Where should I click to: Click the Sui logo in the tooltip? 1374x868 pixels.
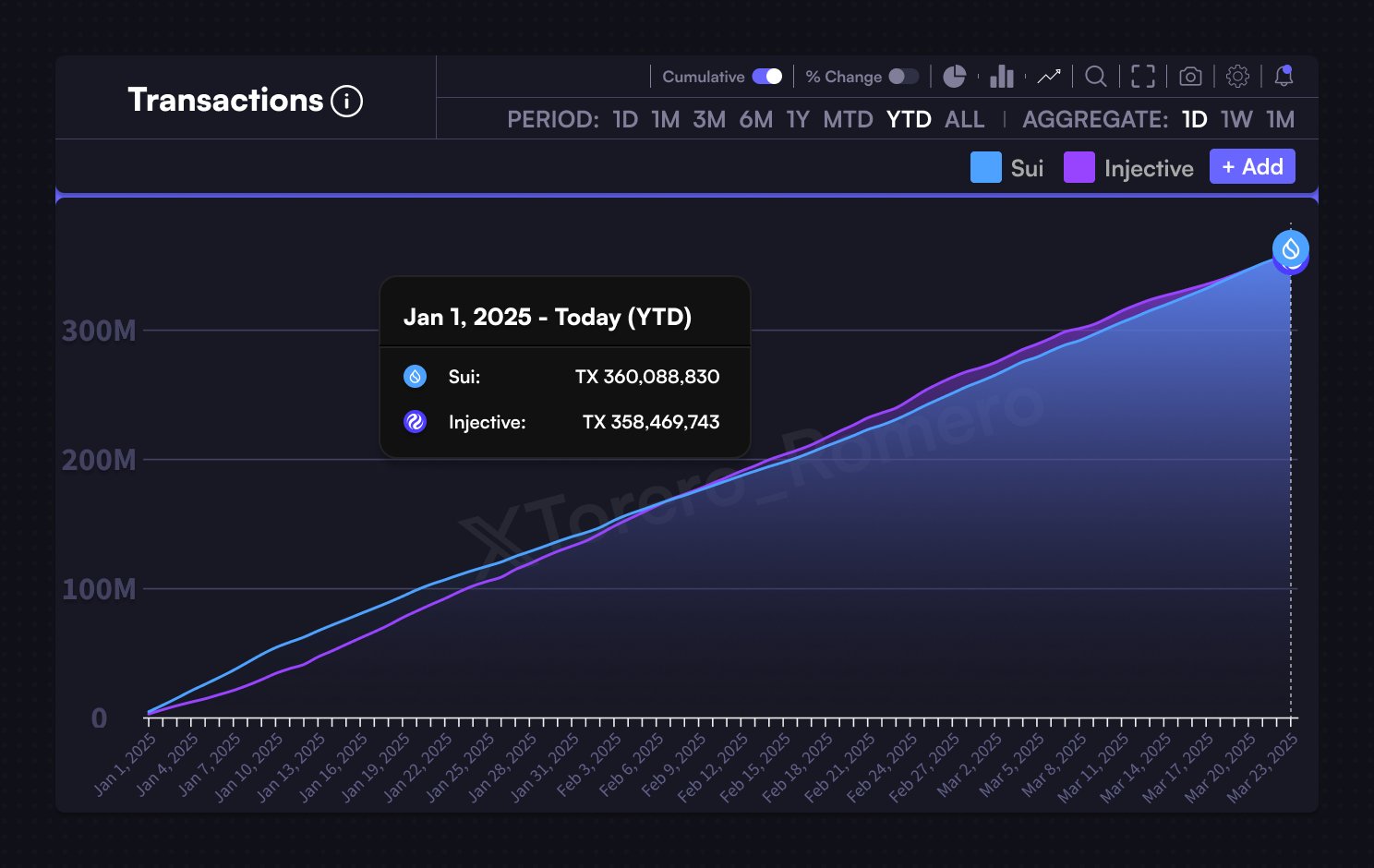416,376
